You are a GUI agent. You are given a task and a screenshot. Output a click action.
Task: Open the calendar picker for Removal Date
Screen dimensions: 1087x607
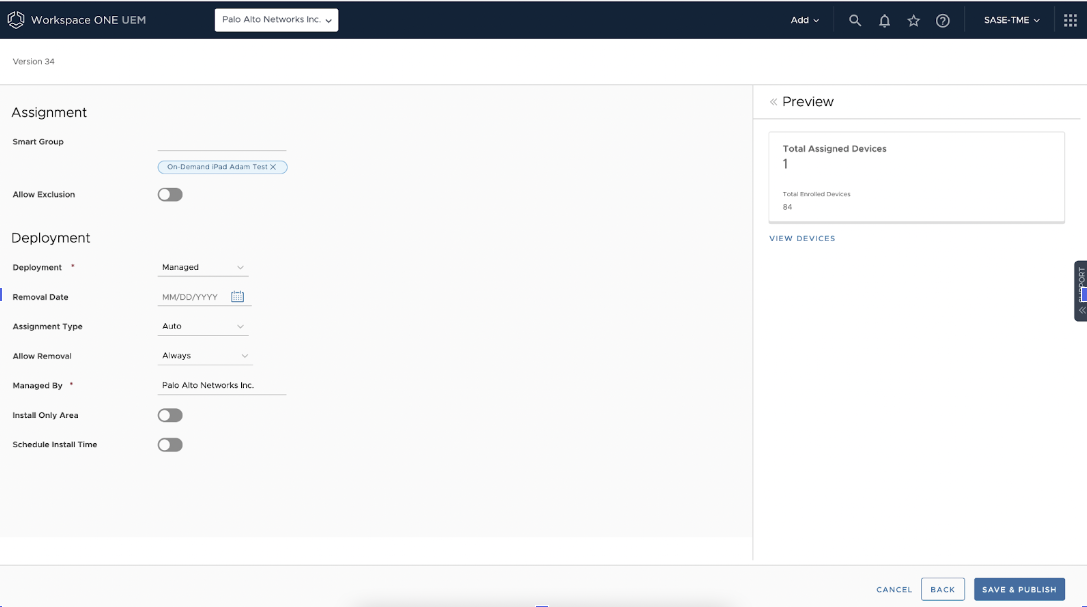(x=238, y=296)
